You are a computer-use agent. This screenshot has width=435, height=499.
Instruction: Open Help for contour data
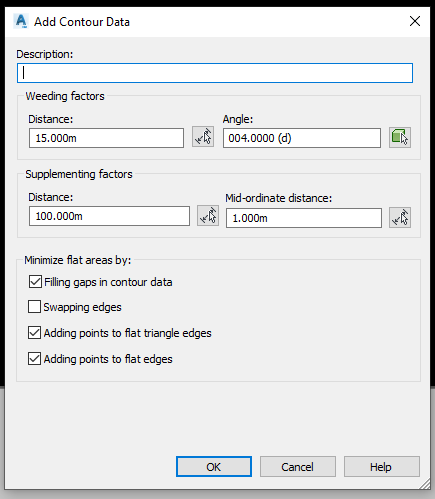[x=382, y=467]
